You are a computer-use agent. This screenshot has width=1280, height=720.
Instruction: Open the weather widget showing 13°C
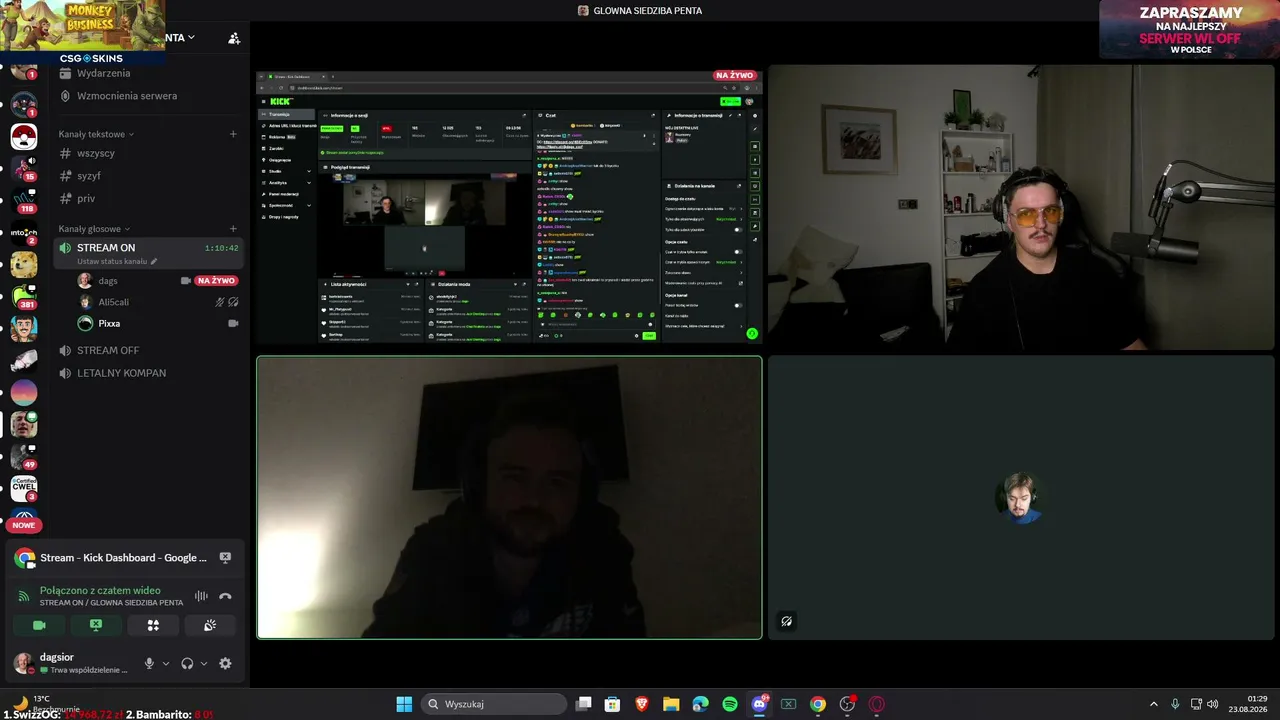click(x=45, y=703)
